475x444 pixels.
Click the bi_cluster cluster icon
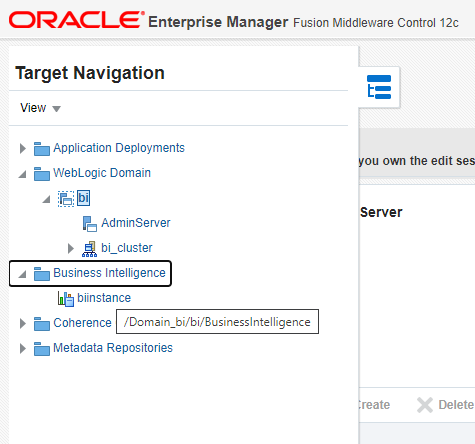(89, 249)
